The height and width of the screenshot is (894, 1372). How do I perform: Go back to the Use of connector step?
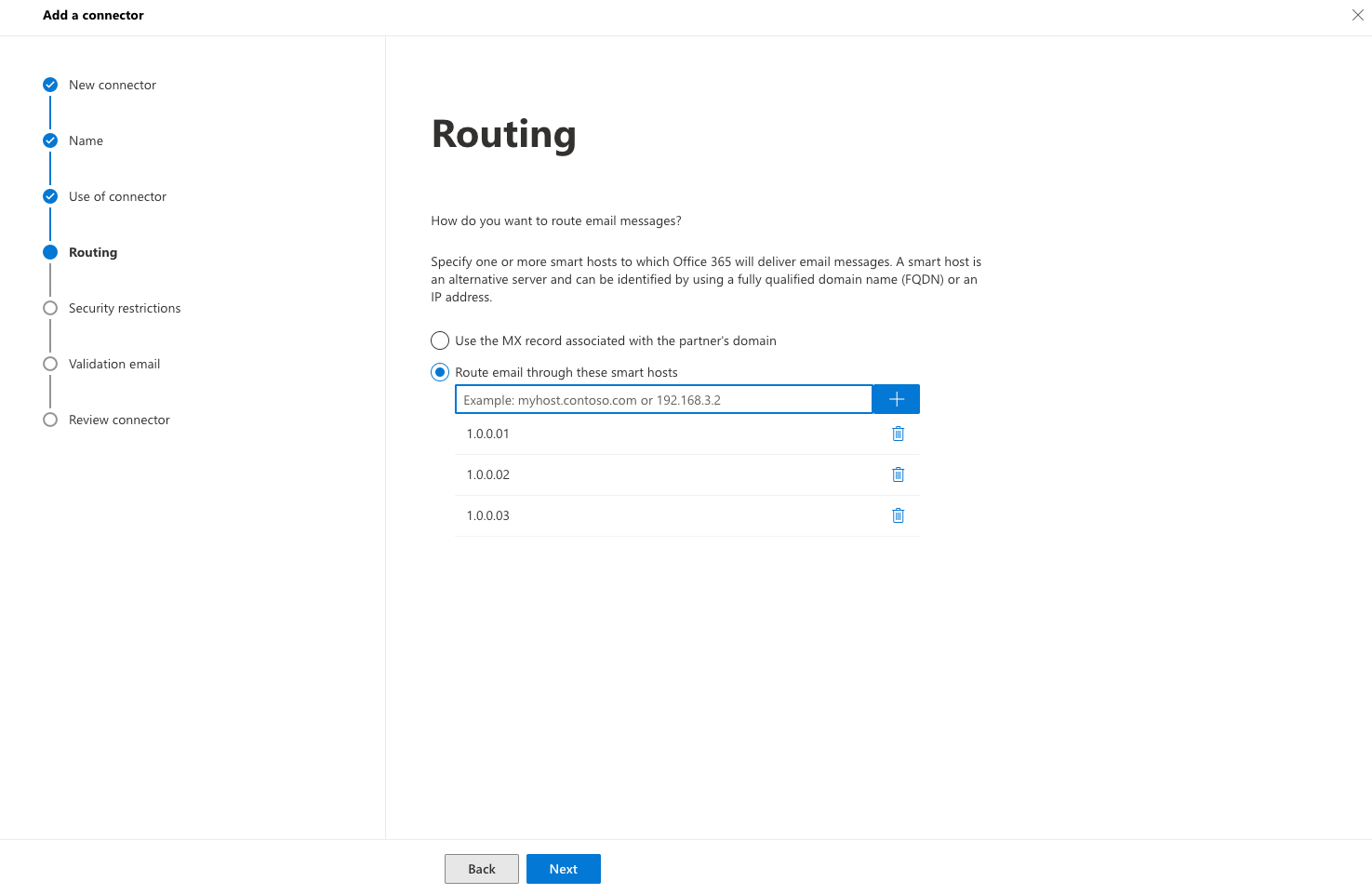tap(117, 196)
